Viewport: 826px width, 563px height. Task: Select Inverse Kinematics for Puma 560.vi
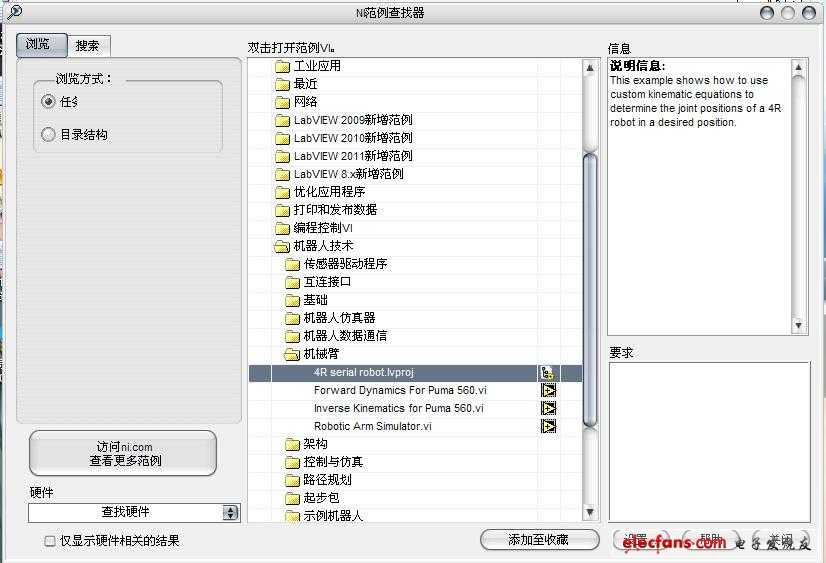416,409
